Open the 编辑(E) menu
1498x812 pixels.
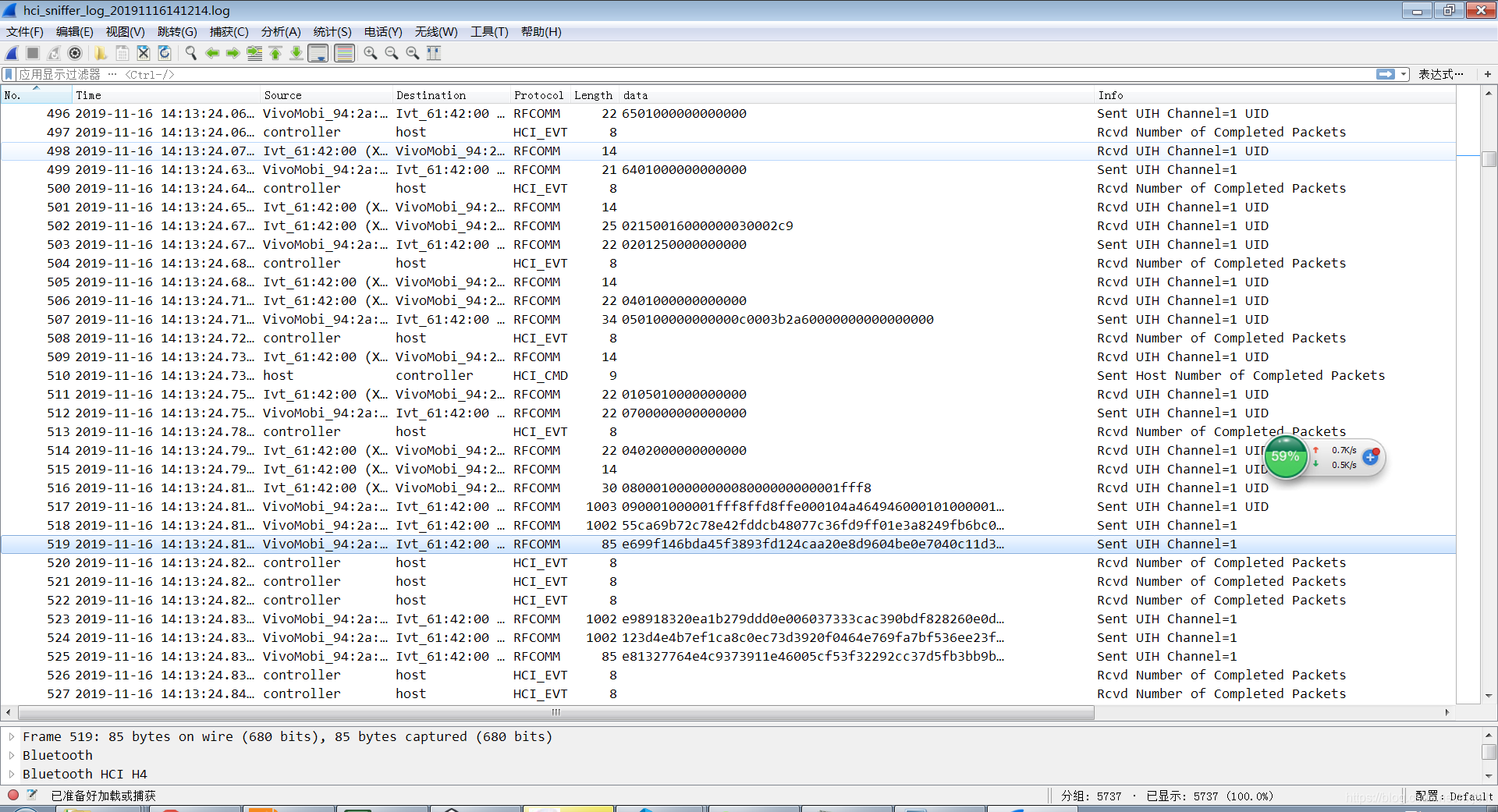point(75,32)
